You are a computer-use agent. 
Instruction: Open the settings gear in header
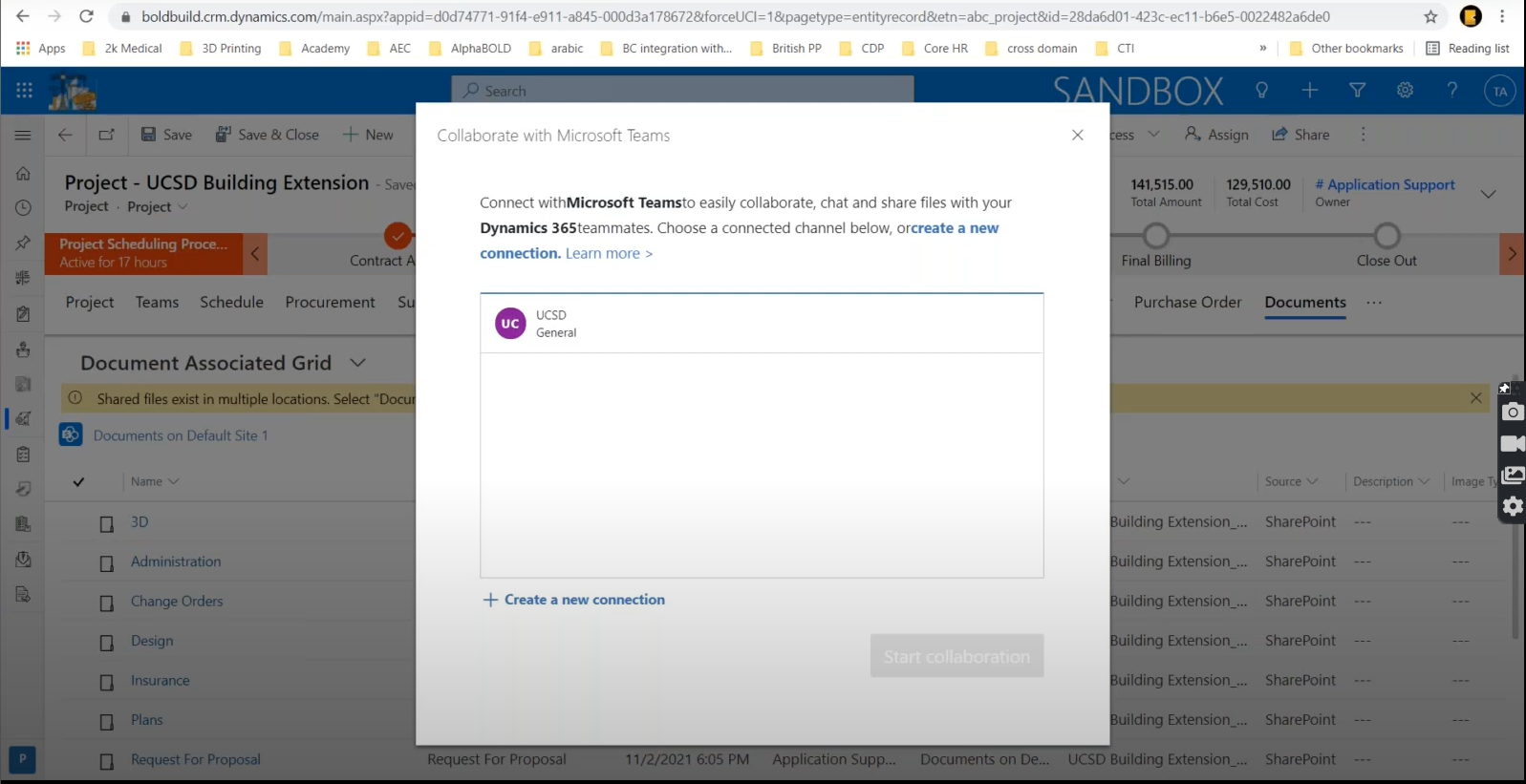click(x=1405, y=91)
